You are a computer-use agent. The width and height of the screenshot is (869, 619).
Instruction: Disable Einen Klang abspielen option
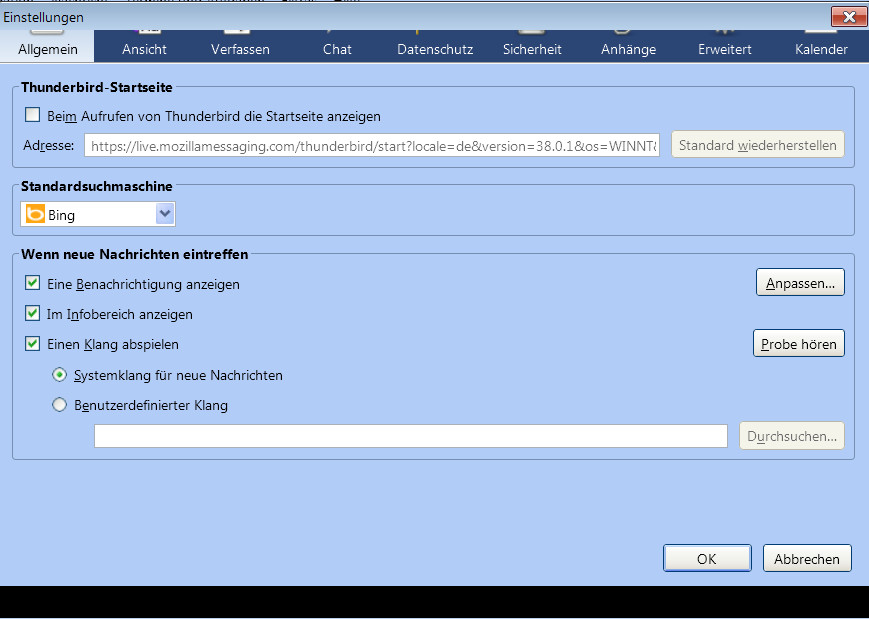tap(33, 344)
